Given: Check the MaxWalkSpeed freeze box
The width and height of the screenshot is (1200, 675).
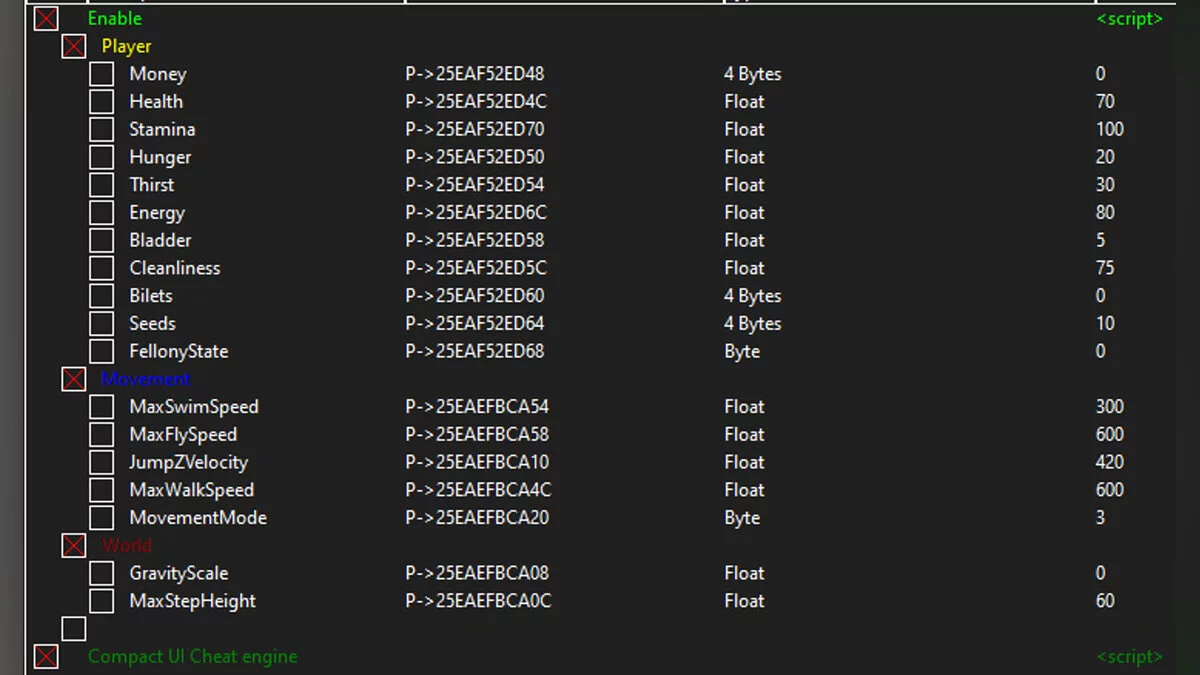Looking at the screenshot, I should [x=102, y=490].
